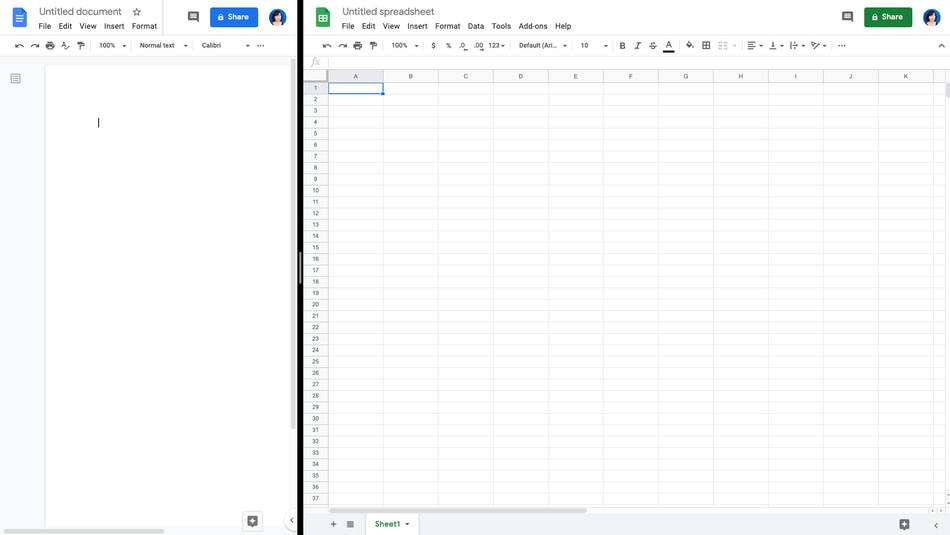Open the Insert menu in Docs
Image resolution: width=950 pixels, height=535 pixels.
point(114,26)
